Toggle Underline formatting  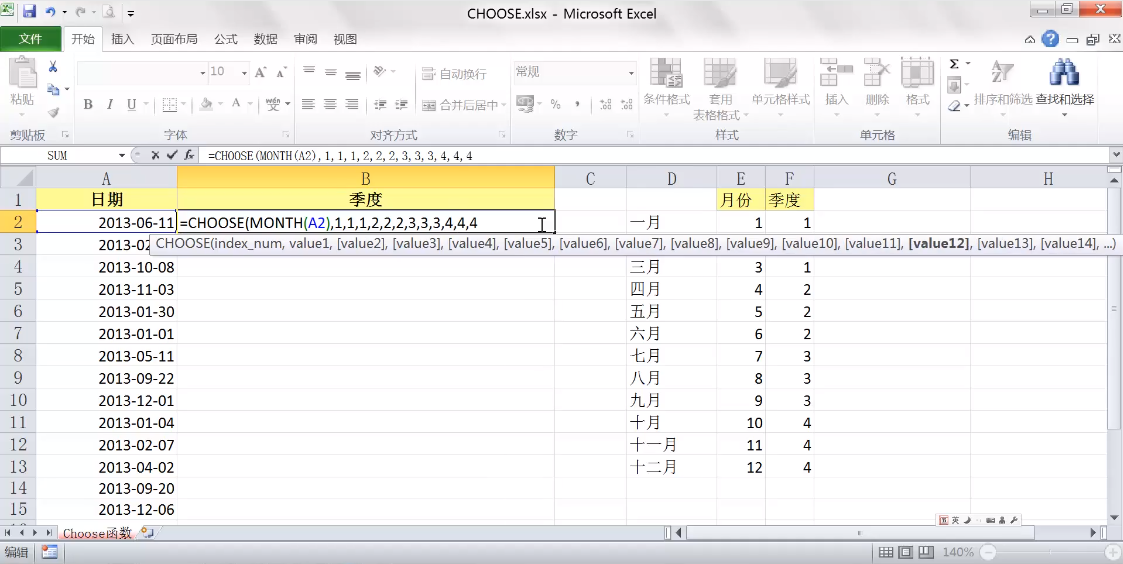click(132, 105)
